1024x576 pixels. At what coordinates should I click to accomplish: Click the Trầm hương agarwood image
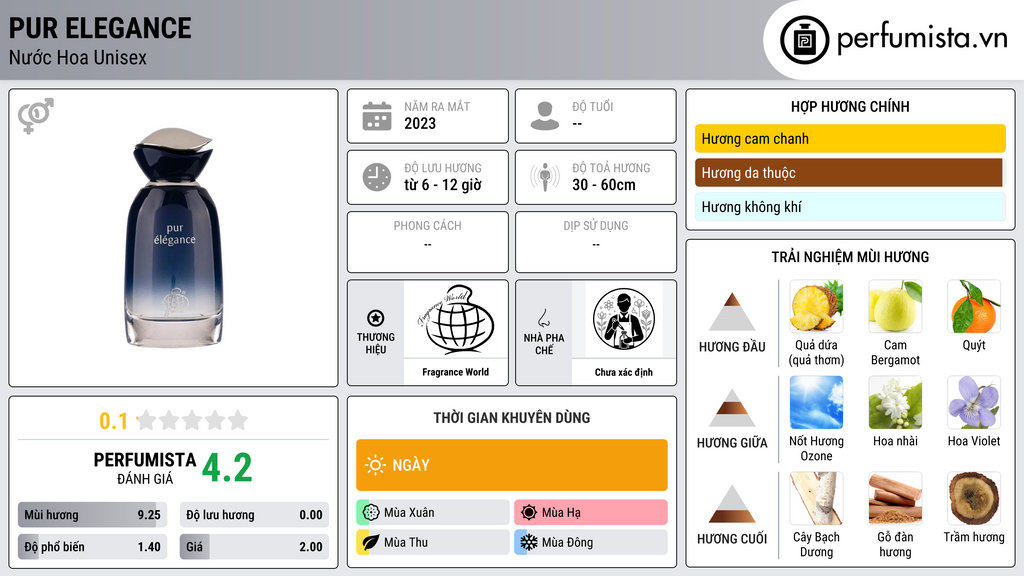(974, 498)
